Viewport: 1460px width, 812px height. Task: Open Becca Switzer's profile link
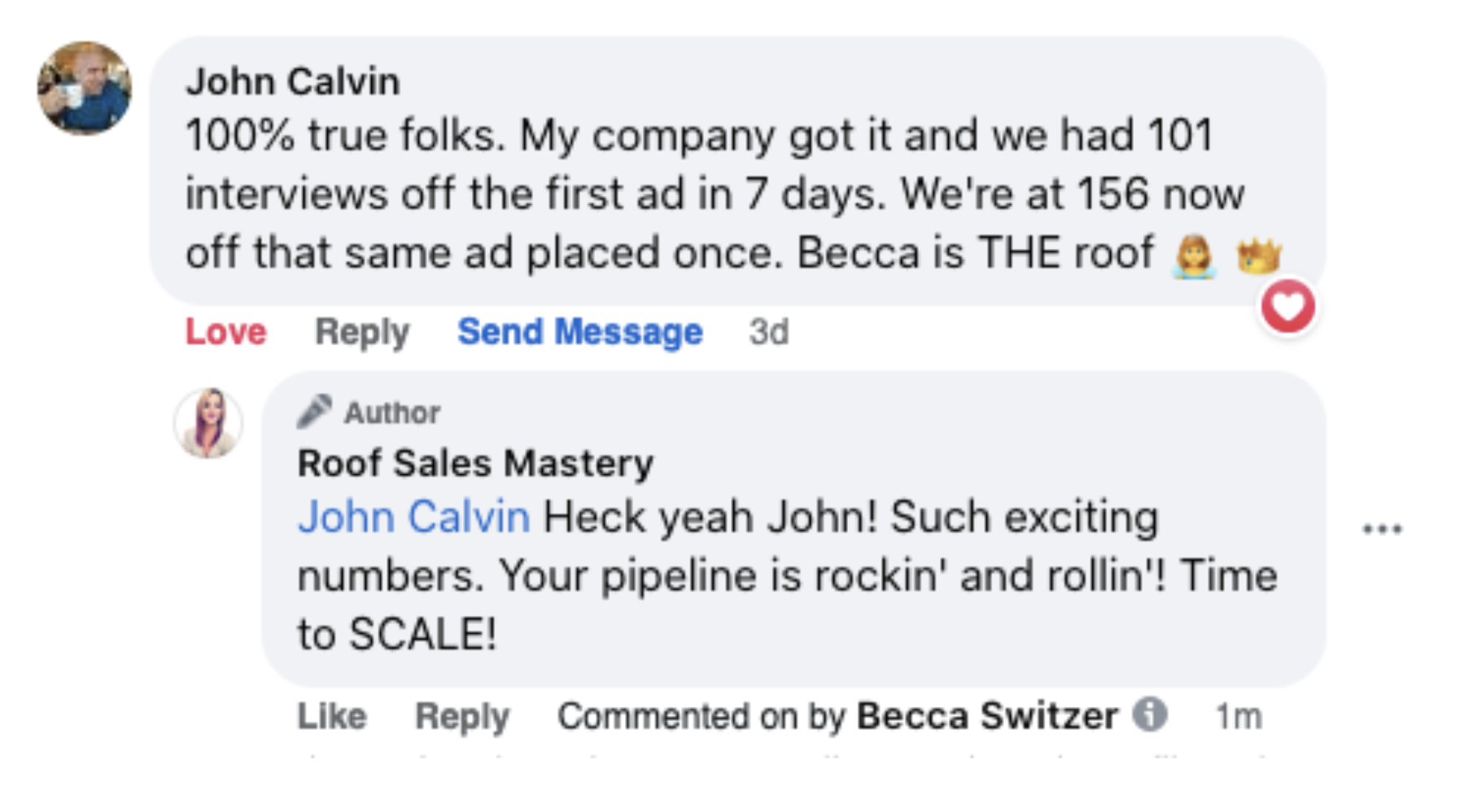click(x=986, y=717)
